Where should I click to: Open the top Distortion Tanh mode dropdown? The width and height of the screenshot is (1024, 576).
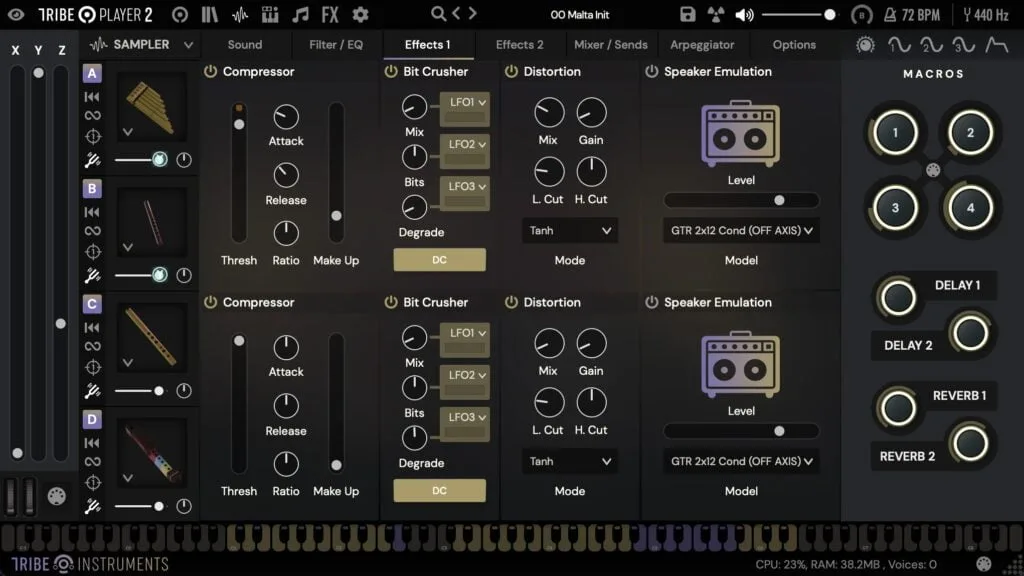coord(569,231)
